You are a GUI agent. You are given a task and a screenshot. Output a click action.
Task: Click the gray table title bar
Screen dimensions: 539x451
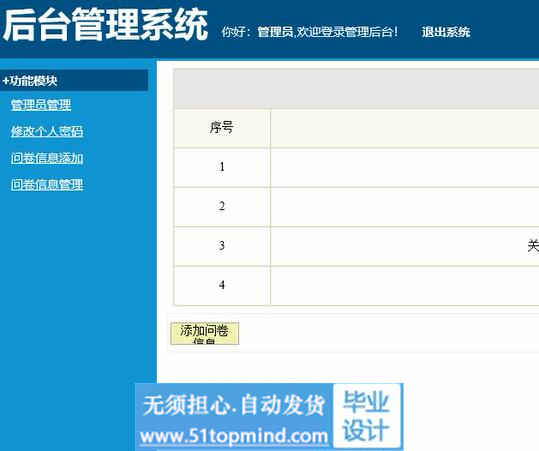point(357,89)
